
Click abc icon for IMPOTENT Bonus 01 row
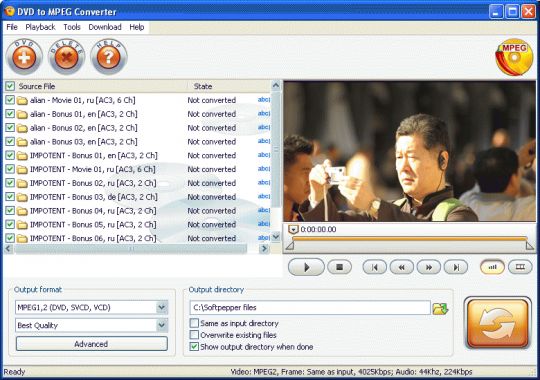click(x=264, y=155)
